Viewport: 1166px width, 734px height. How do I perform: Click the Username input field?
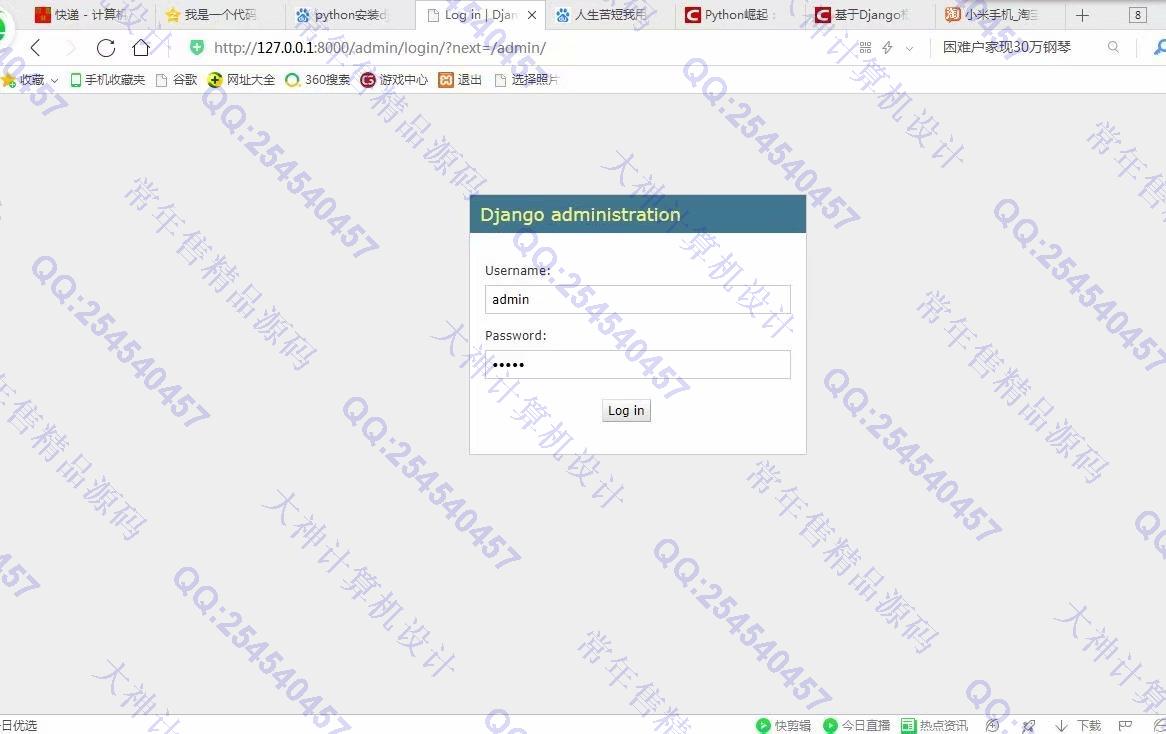637,299
